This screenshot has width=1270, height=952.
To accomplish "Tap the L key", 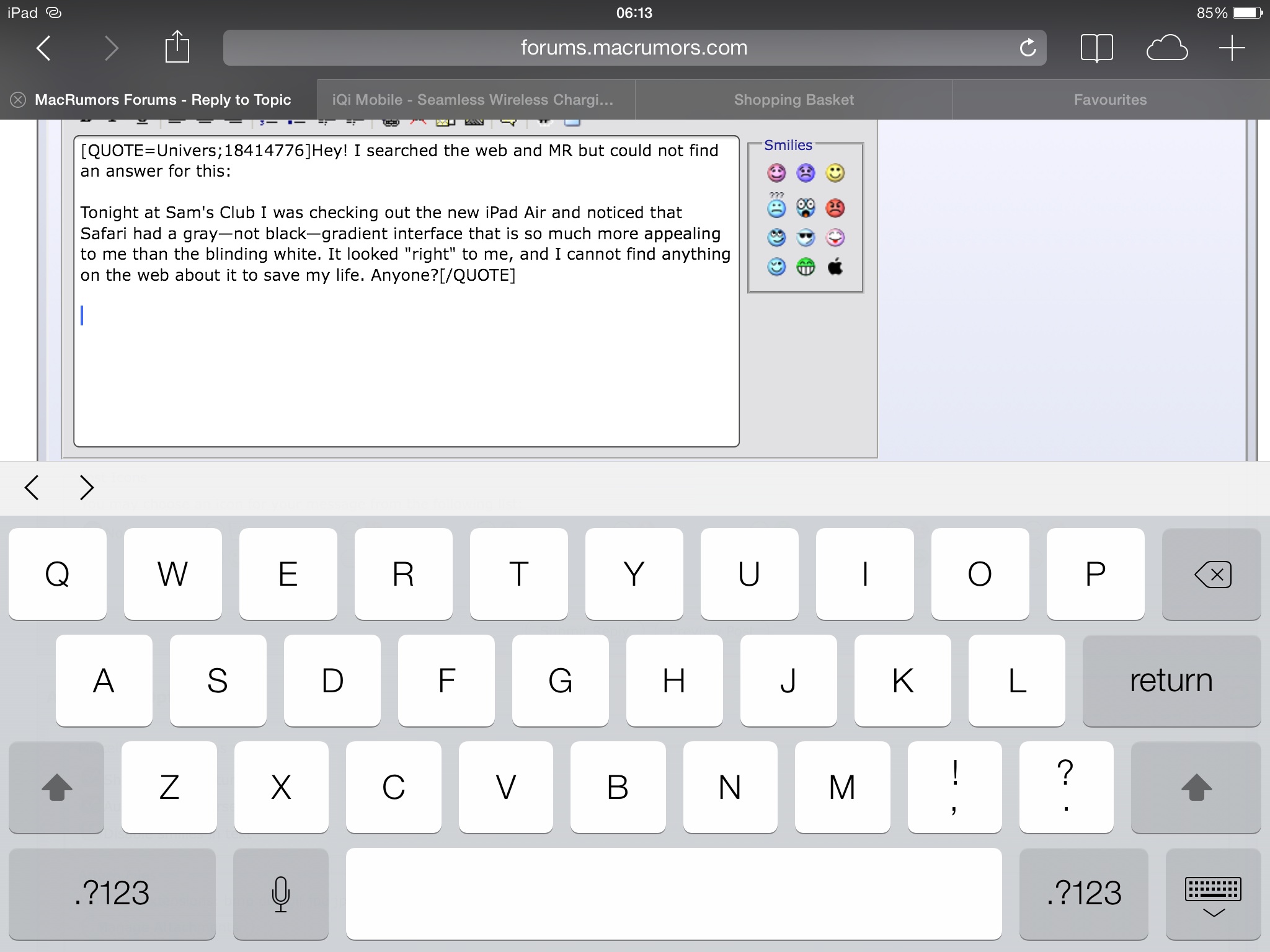I will click(x=1017, y=681).
